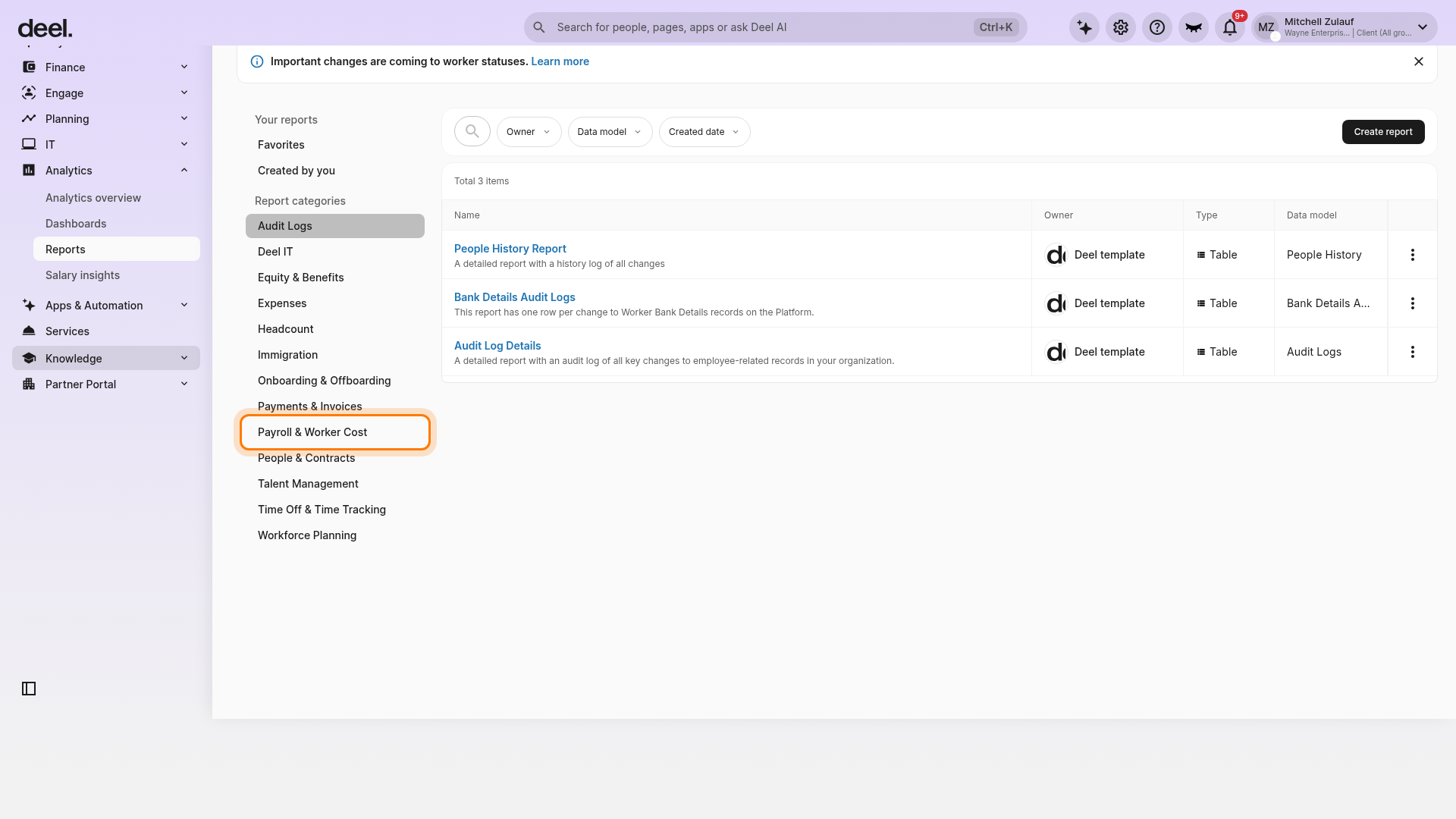The width and height of the screenshot is (1456, 819).
Task: Expand the Planning menu chevron
Action: click(x=184, y=118)
